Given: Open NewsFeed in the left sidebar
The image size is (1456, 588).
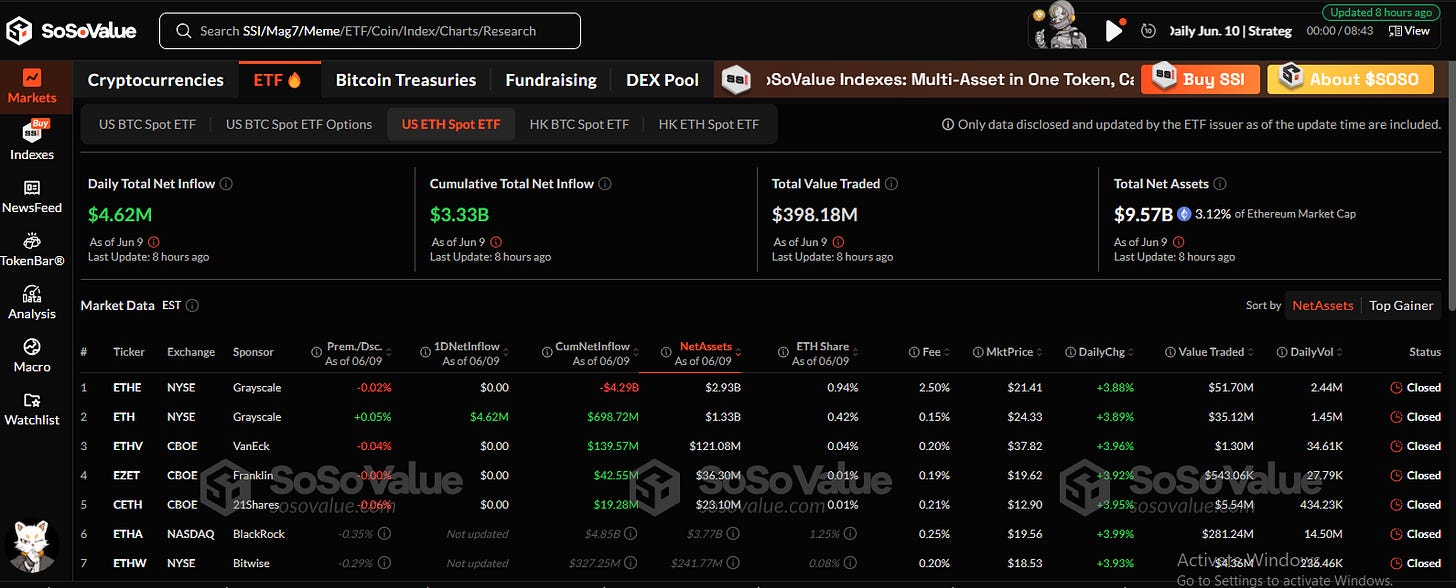Looking at the screenshot, I should 32,197.
